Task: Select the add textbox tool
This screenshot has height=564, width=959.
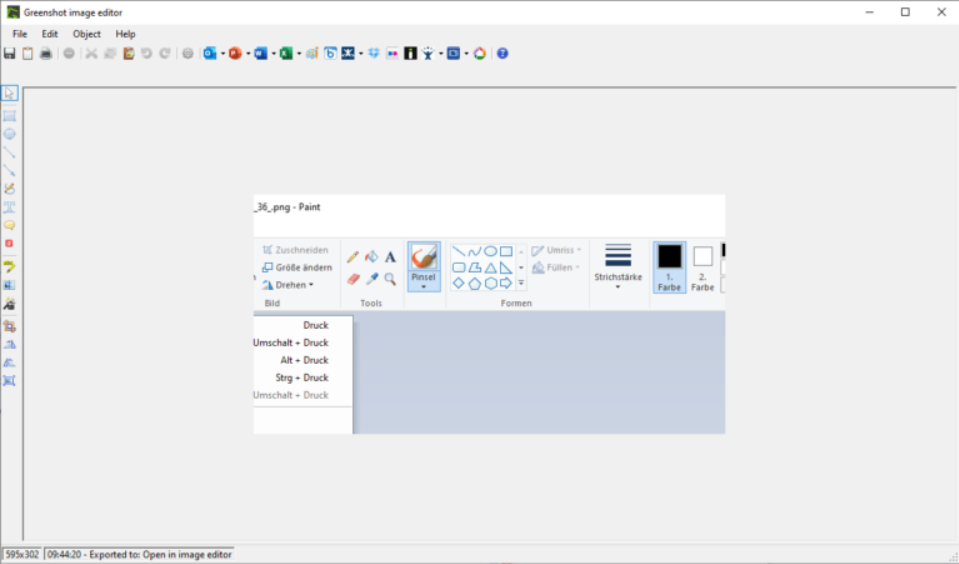Action: [x=9, y=207]
